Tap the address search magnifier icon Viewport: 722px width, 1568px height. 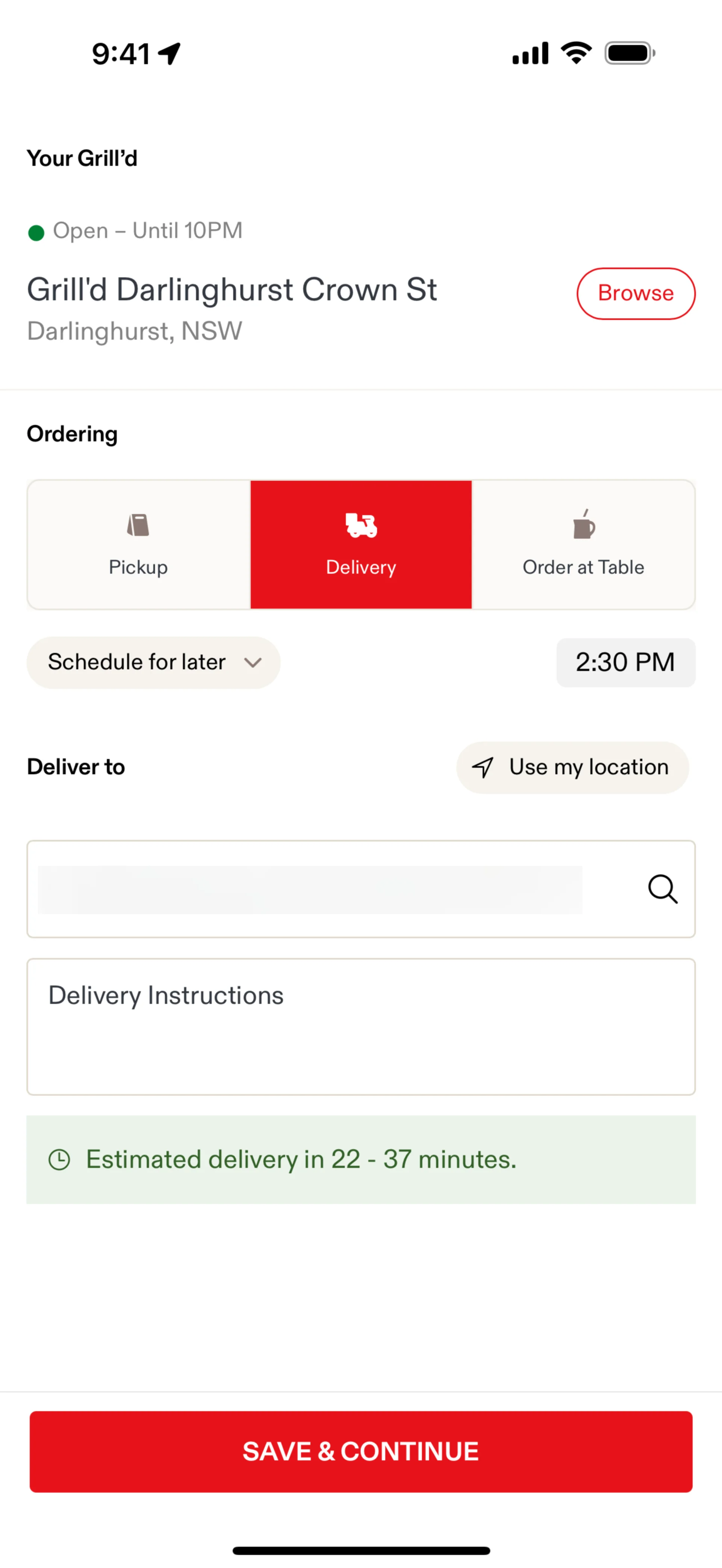click(662, 889)
